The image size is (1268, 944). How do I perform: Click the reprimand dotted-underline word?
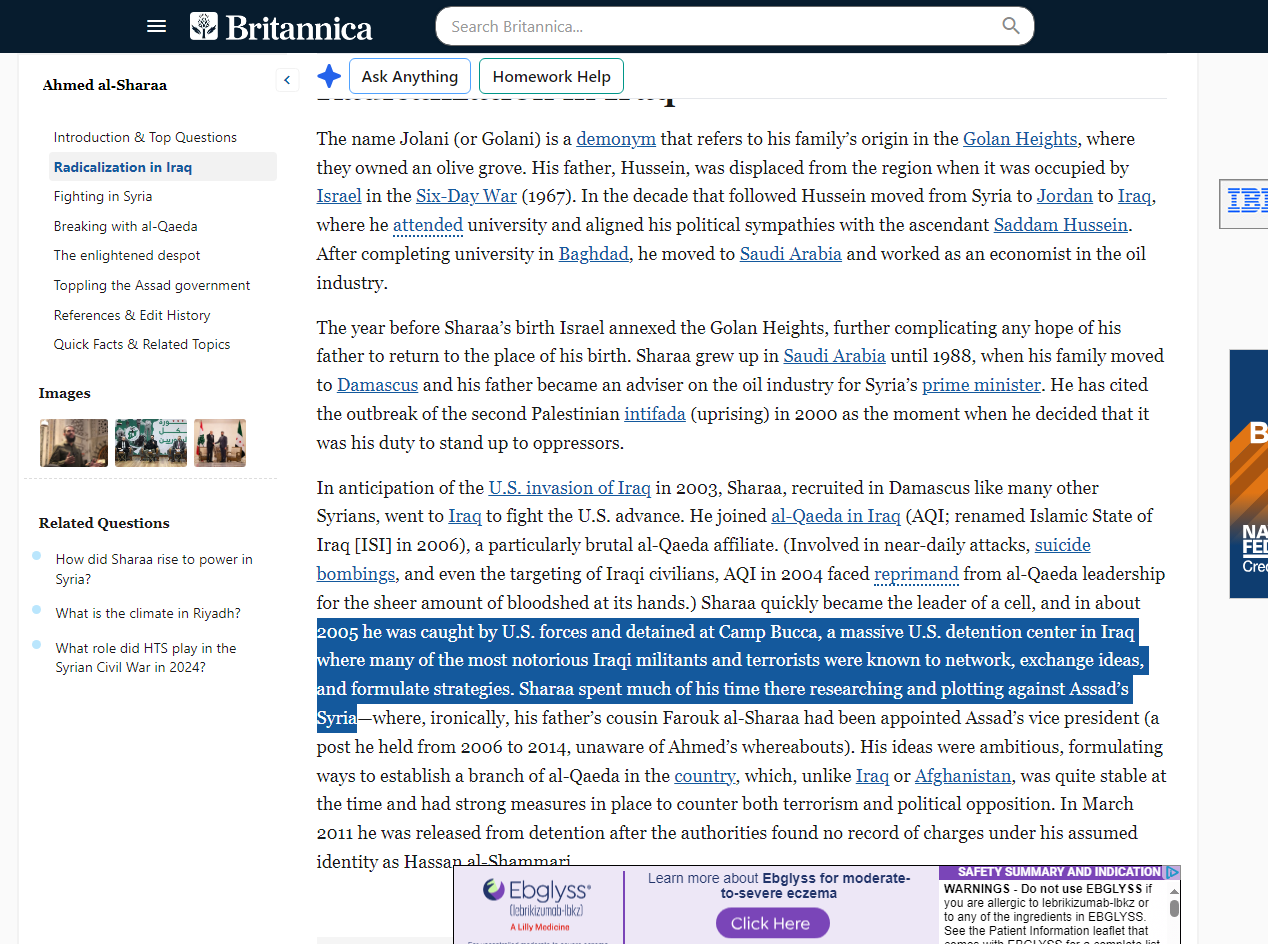coord(916,574)
